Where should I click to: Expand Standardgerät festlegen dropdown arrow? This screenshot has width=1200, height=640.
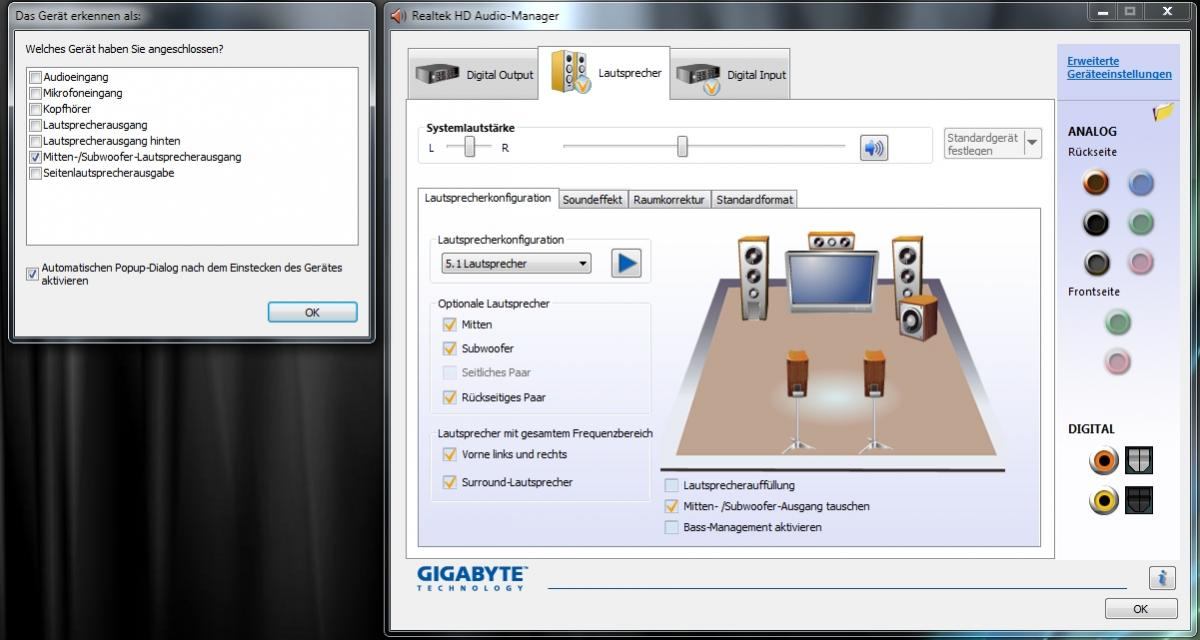[x=1032, y=144]
